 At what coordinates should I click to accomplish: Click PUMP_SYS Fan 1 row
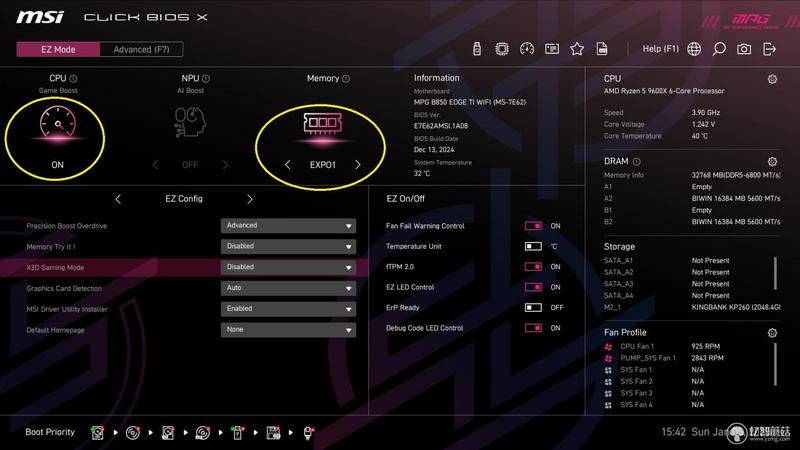664,358
